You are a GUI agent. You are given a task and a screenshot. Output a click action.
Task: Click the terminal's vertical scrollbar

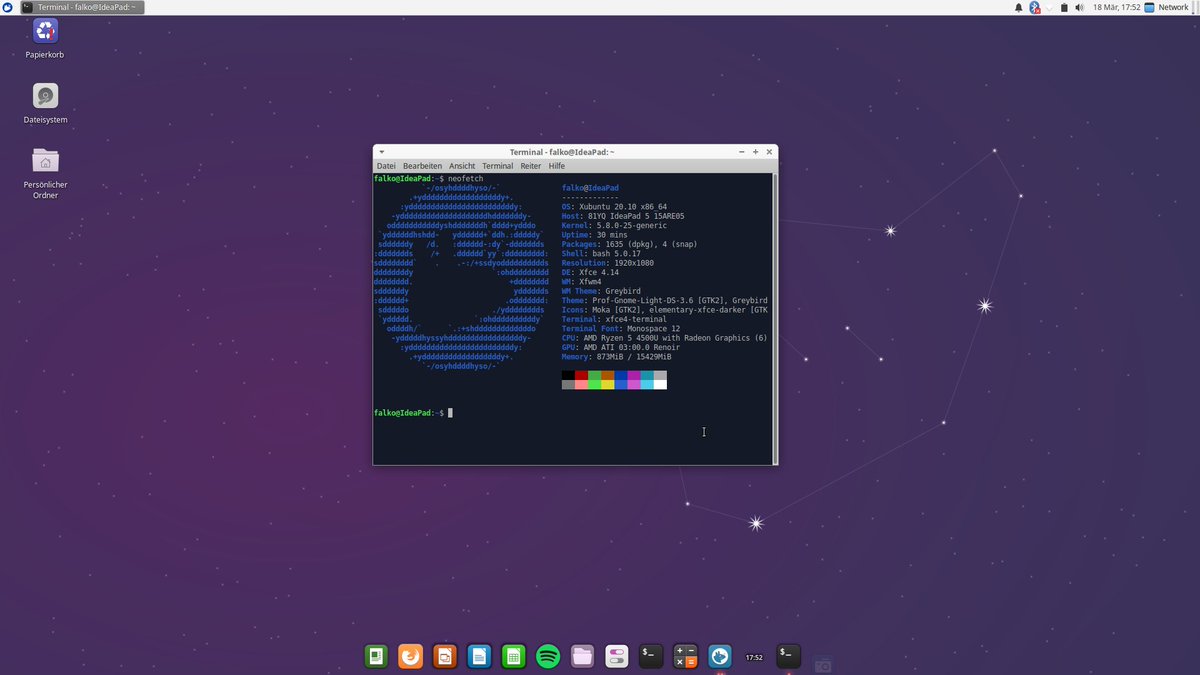(775, 318)
